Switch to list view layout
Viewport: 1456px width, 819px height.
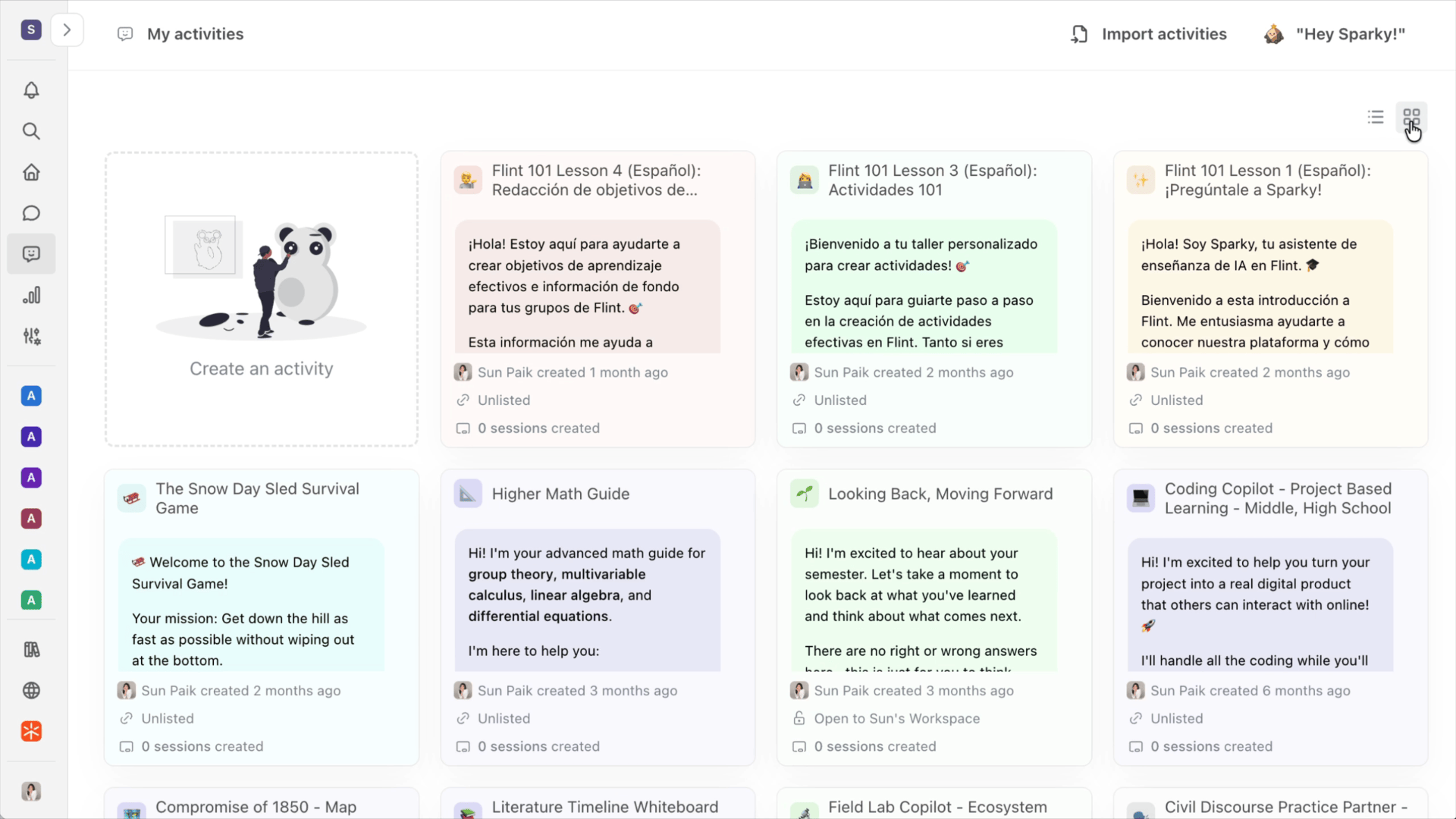[x=1375, y=117]
